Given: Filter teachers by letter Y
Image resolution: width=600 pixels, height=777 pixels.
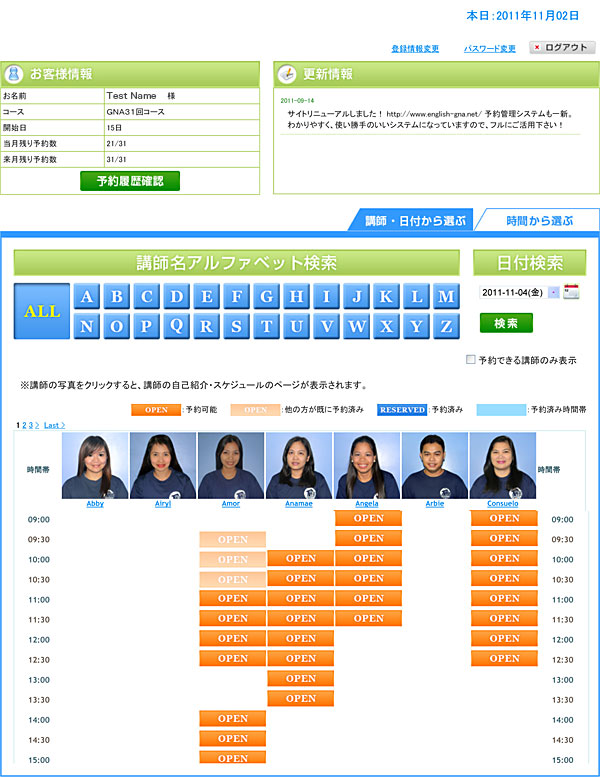Looking at the screenshot, I should 416,326.
